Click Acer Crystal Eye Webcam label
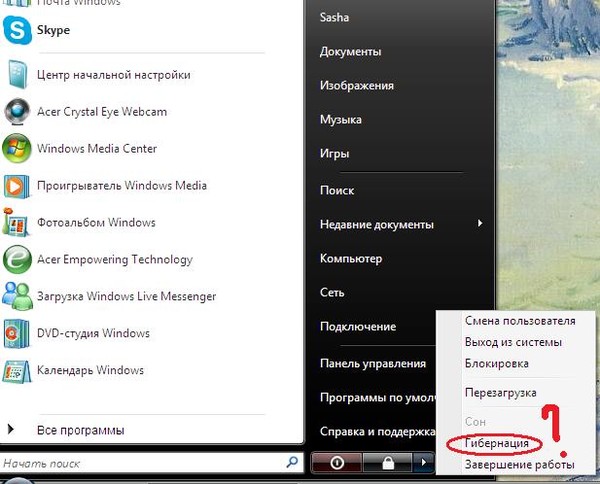 [x=102, y=112]
